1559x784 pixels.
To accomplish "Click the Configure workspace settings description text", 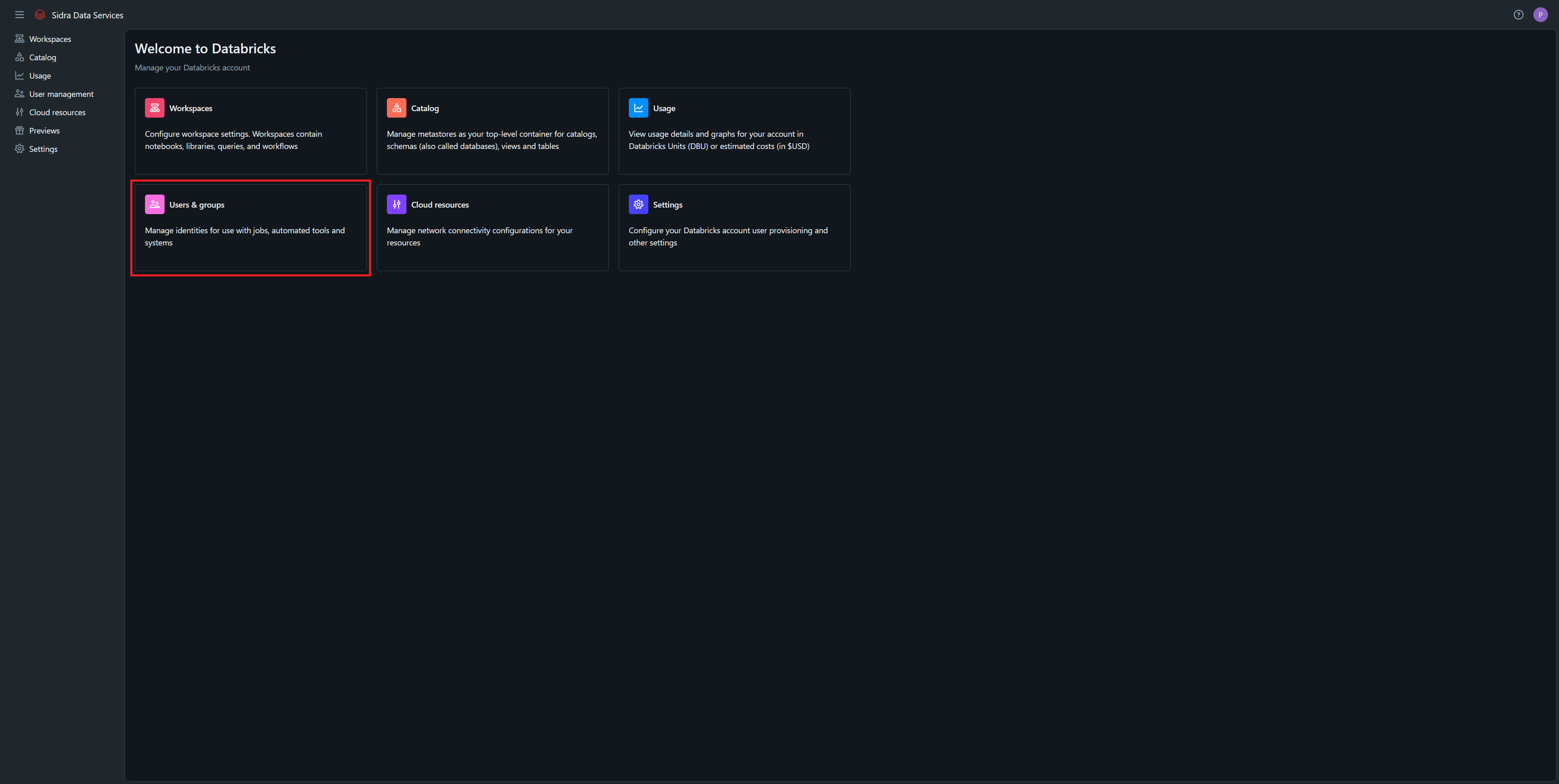I will point(234,140).
